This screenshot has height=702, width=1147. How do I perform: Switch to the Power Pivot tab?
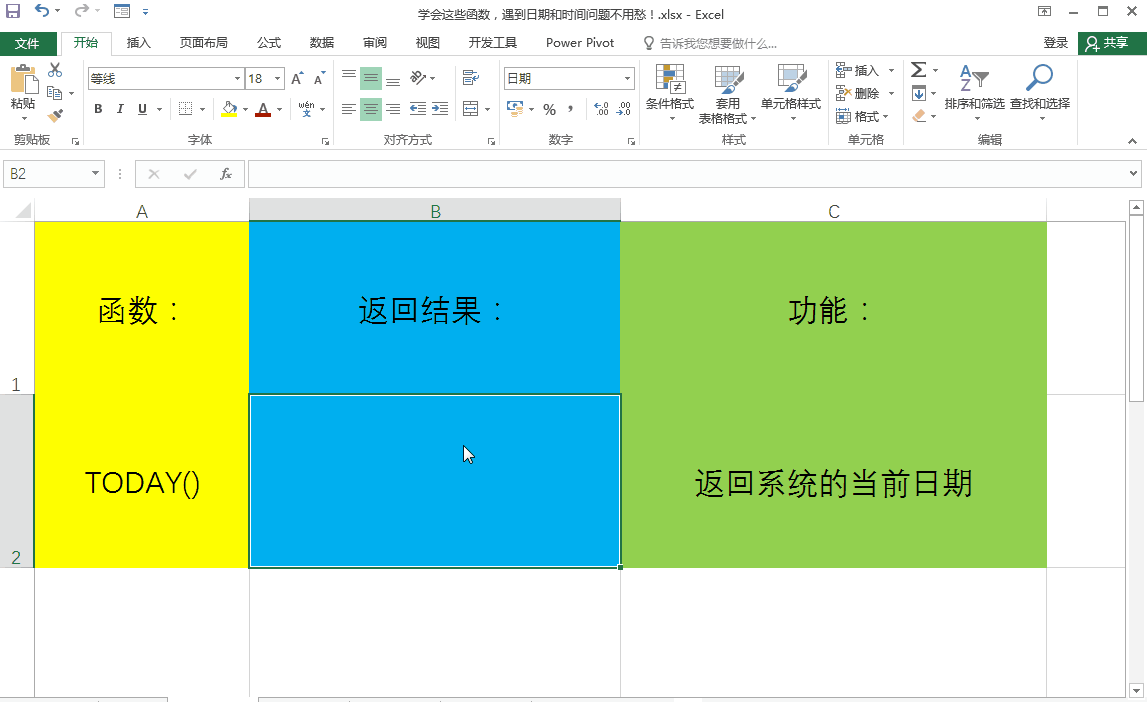coord(580,43)
